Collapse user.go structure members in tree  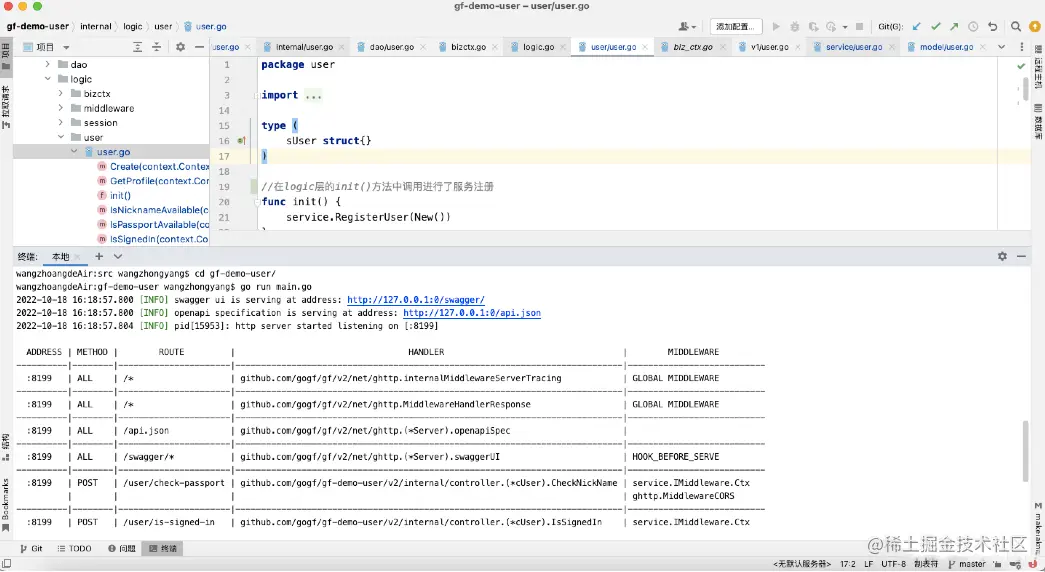click(x=74, y=152)
